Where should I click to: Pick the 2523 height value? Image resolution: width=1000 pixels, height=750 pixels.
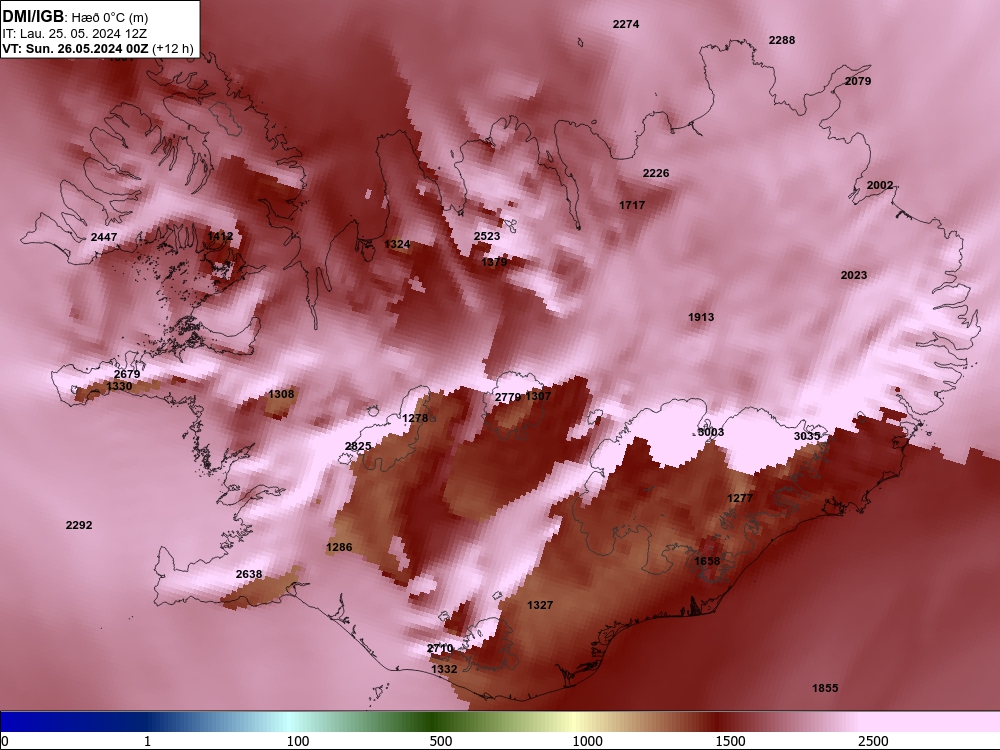(x=487, y=237)
